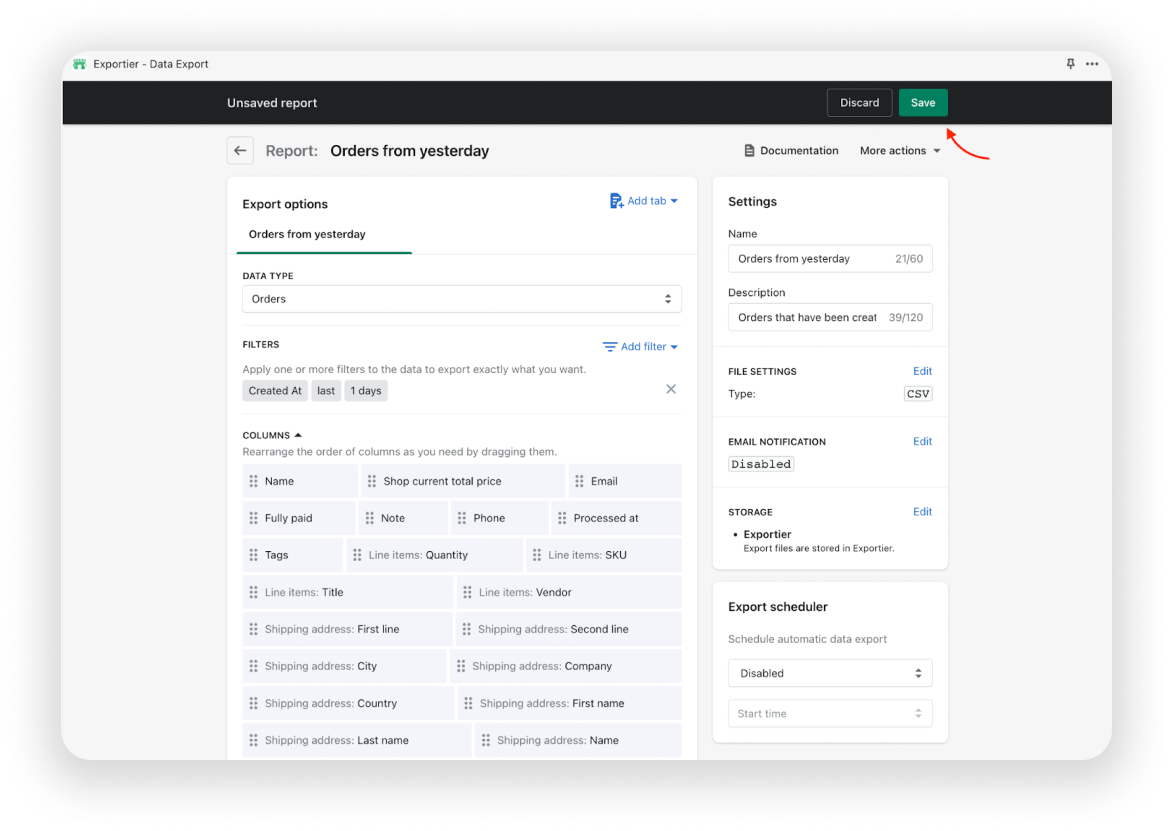Open the Start time dropdown
This screenshot has width=1173, height=831.
pyautogui.click(x=830, y=714)
